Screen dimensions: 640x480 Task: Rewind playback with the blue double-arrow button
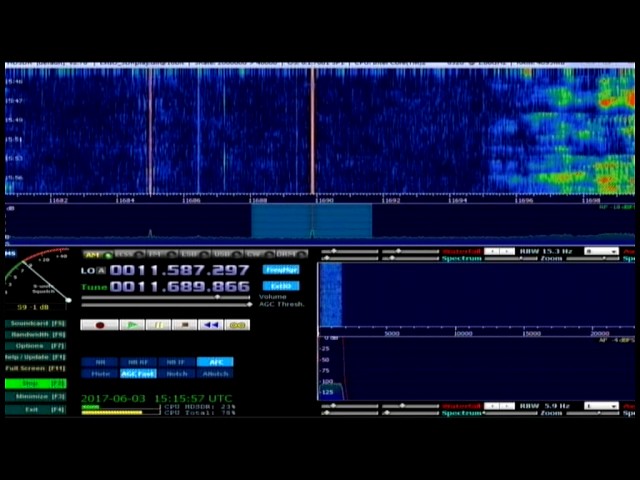[x=211, y=325]
